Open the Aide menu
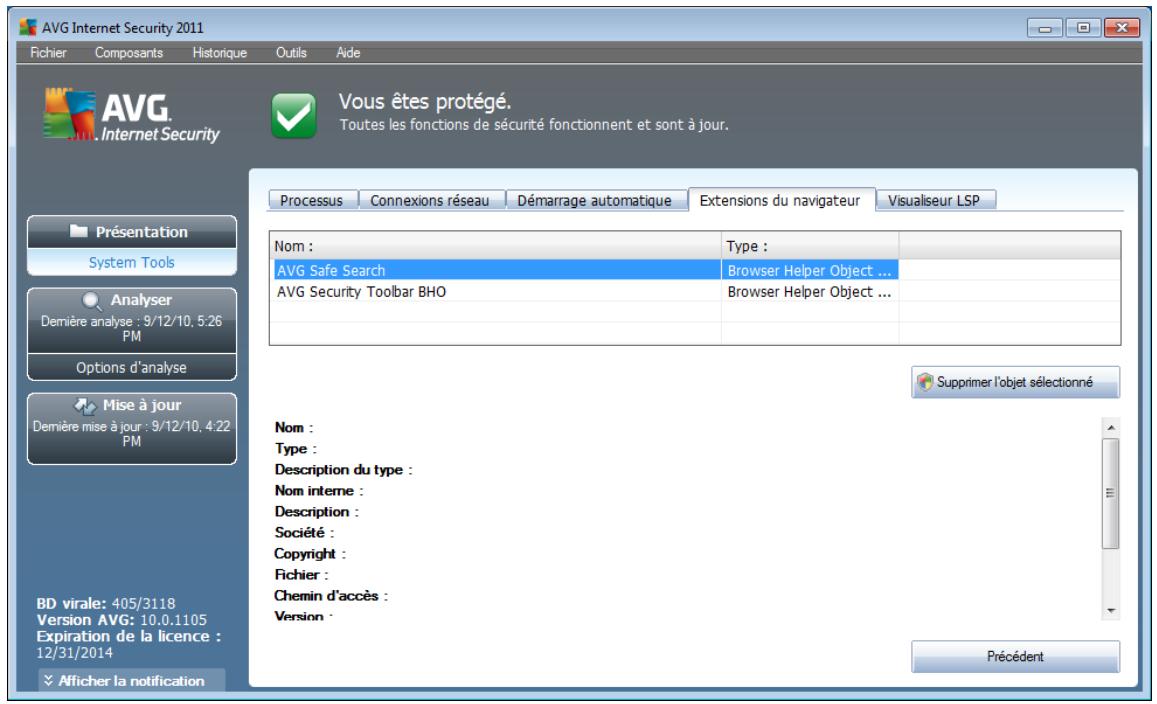 click(x=348, y=52)
